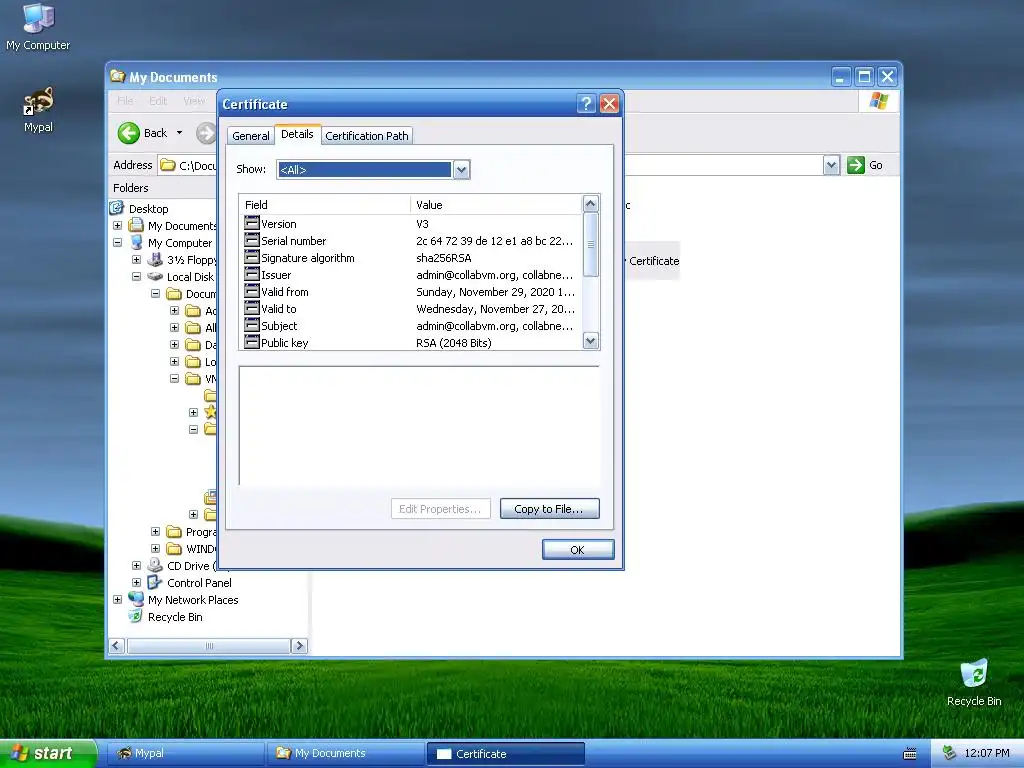
Task: Switch to My Documents taskbar button
Action: click(345, 754)
